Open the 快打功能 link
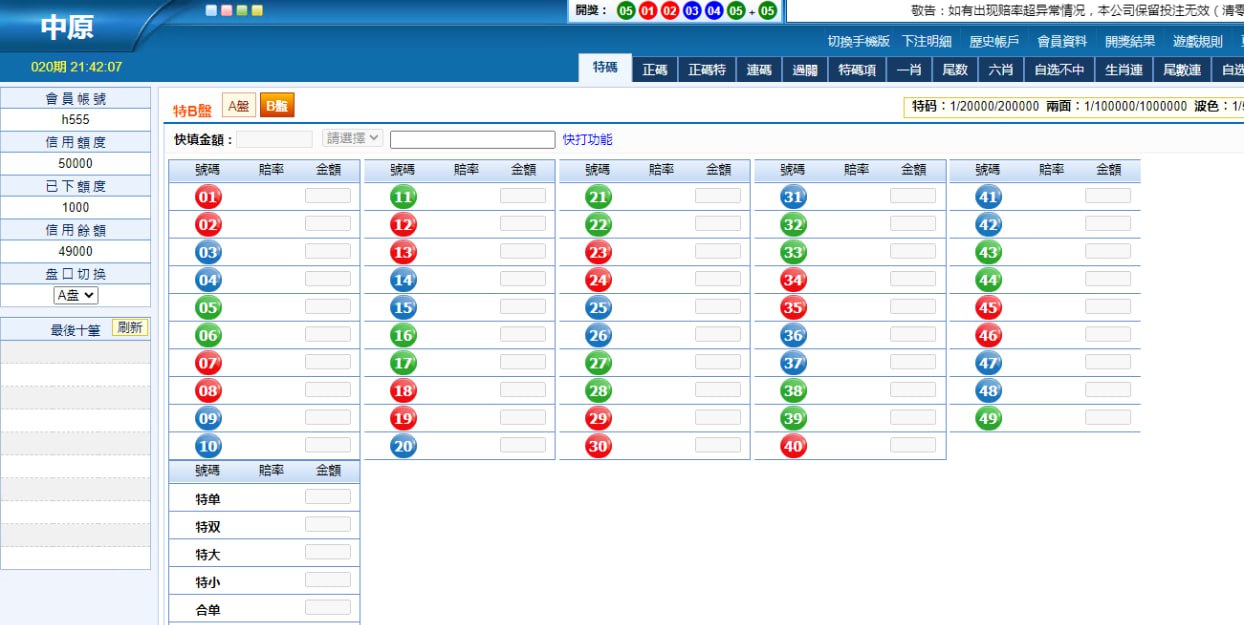This screenshot has width=1244, height=625. point(587,140)
